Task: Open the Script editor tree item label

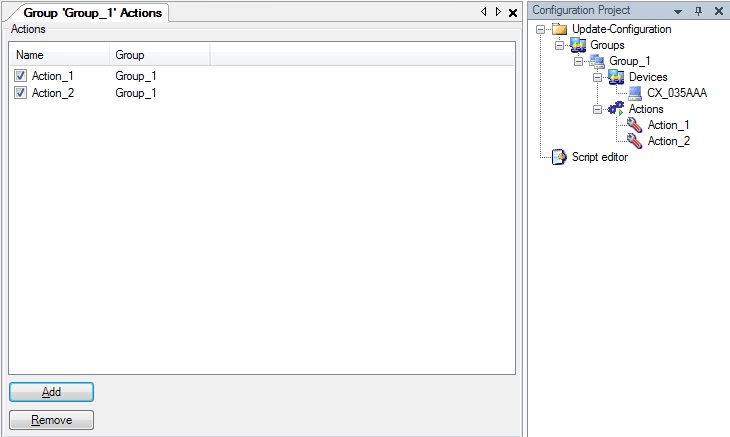Action: 600,157
